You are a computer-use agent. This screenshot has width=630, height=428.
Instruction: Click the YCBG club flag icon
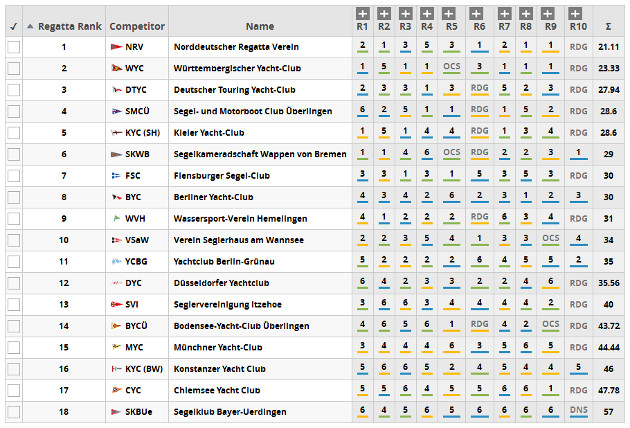116,262
